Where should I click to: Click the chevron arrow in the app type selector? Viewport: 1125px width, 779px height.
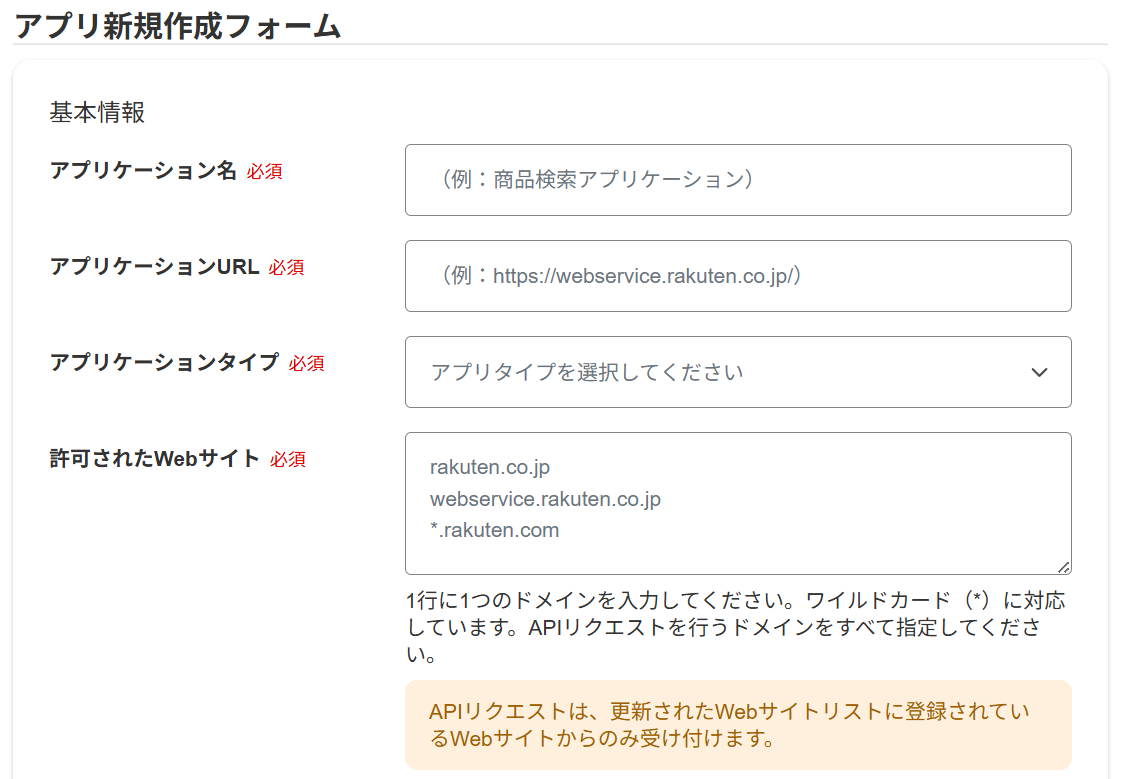pyautogui.click(x=1039, y=372)
